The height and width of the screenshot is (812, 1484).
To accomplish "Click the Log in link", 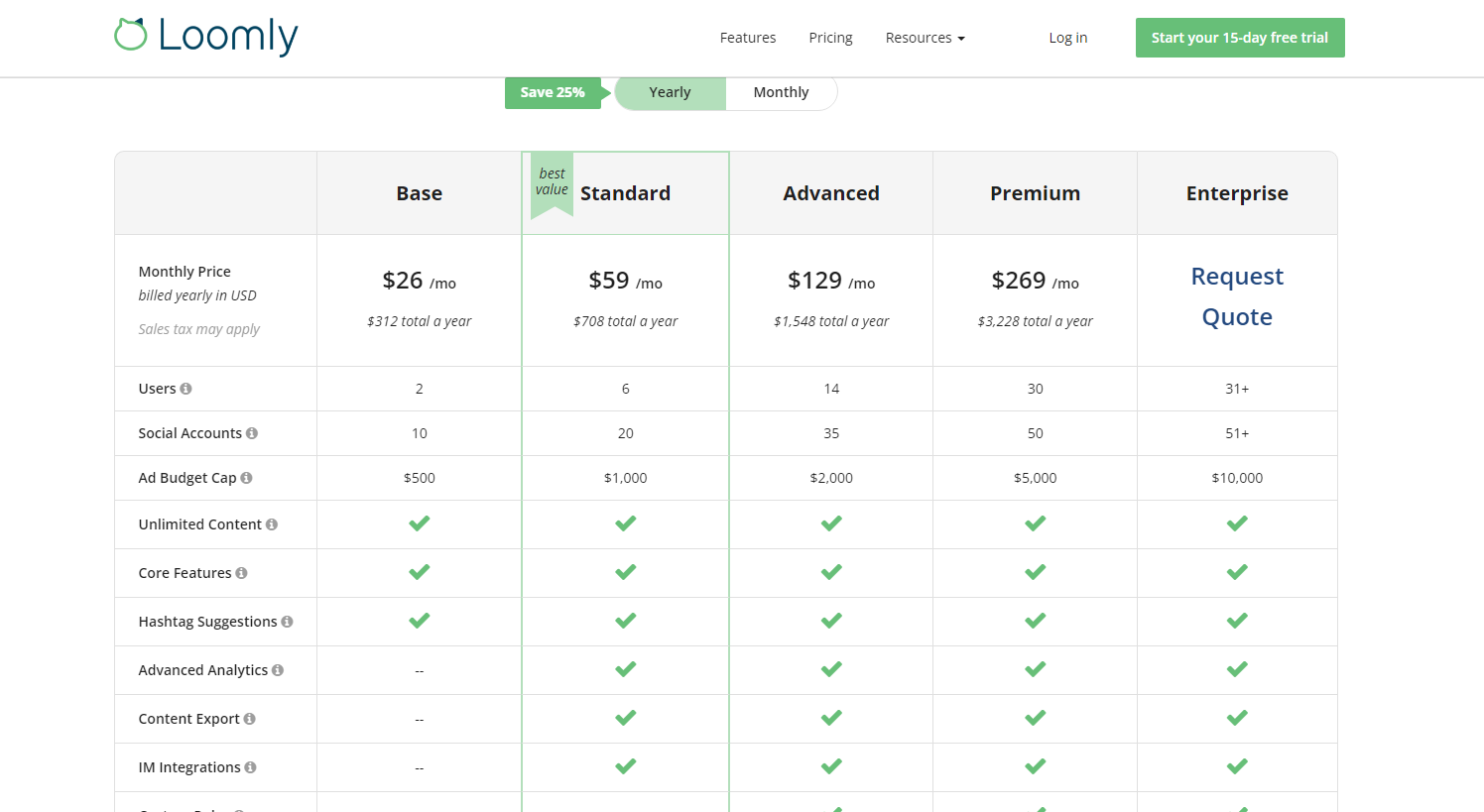I will [x=1068, y=38].
